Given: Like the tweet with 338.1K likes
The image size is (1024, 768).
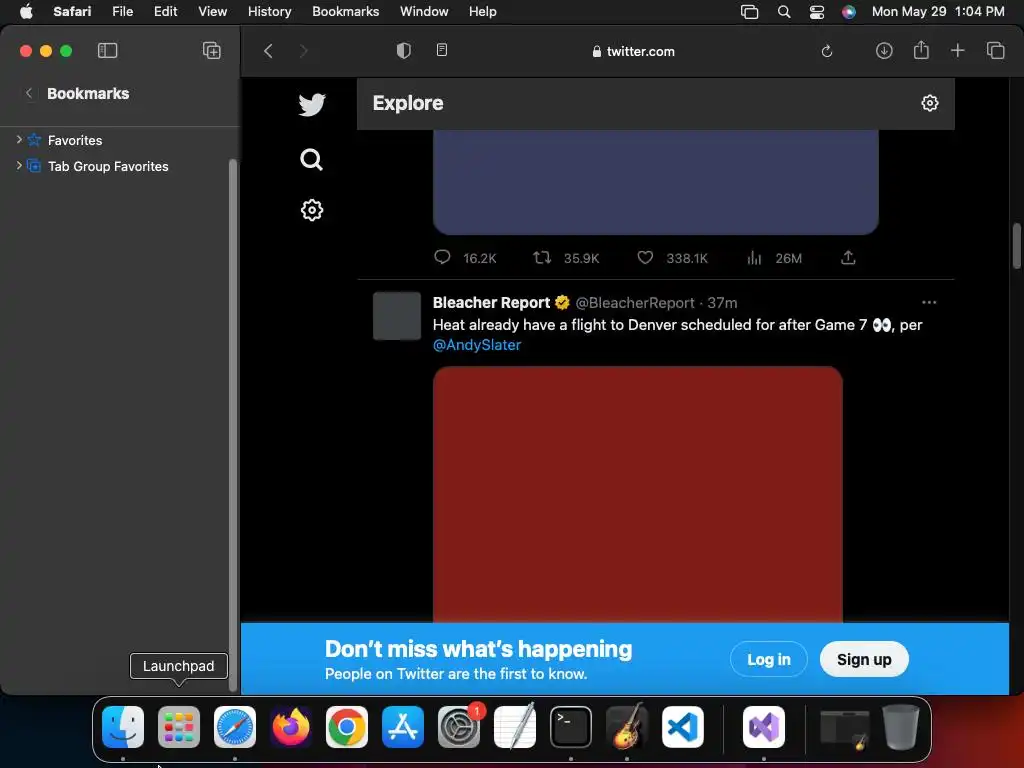Looking at the screenshot, I should pos(645,257).
